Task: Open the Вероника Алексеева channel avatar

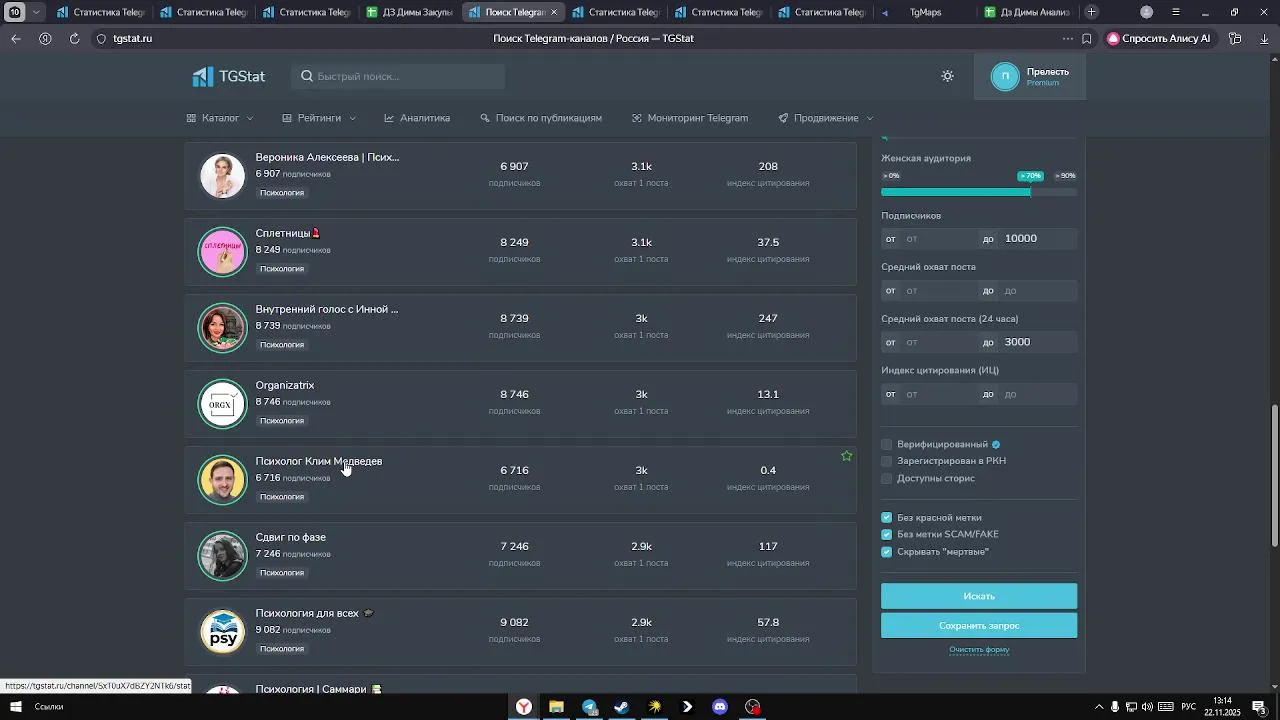Action: pos(222,176)
